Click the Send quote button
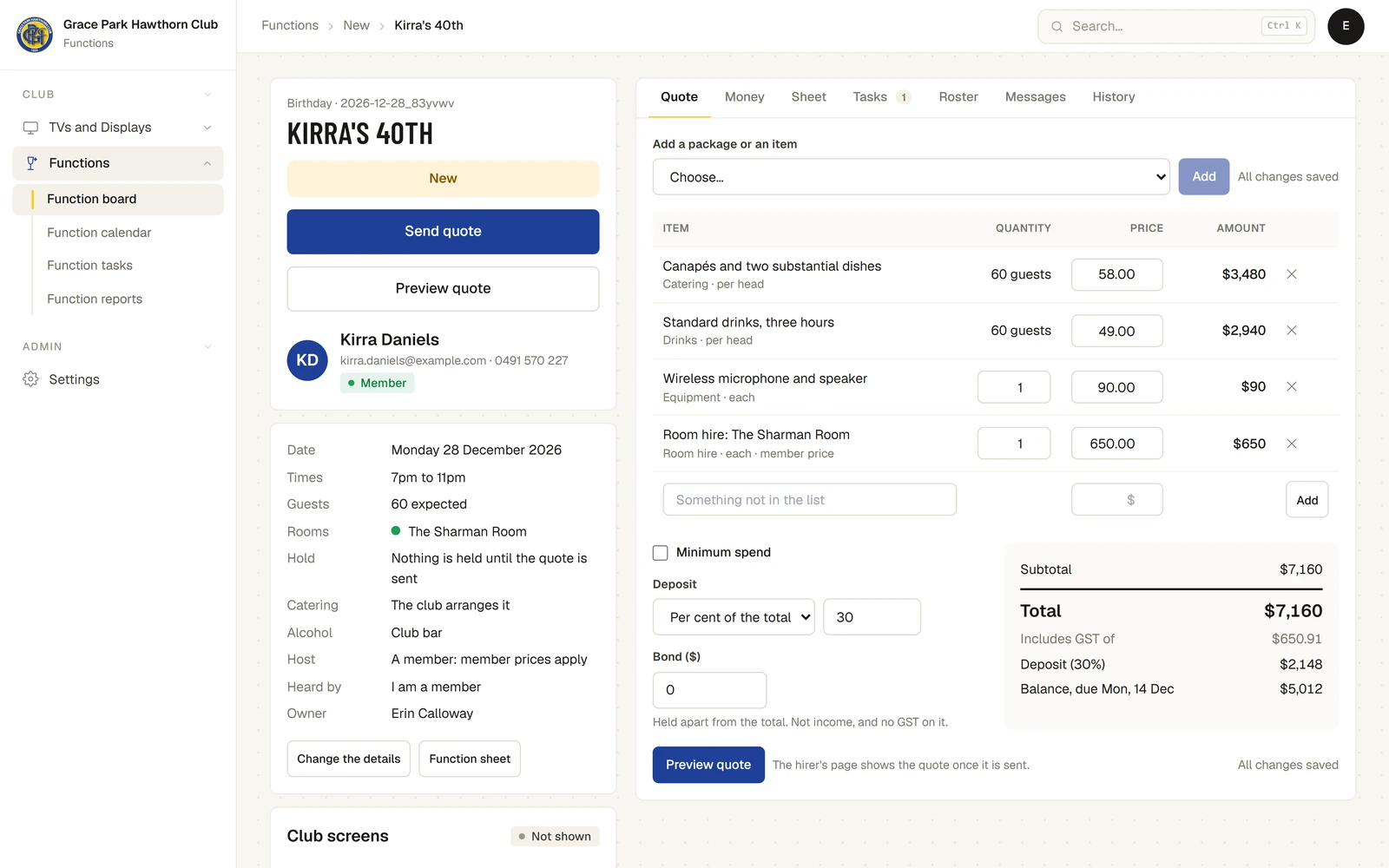The width and height of the screenshot is (1389, 868). point(443,232)
